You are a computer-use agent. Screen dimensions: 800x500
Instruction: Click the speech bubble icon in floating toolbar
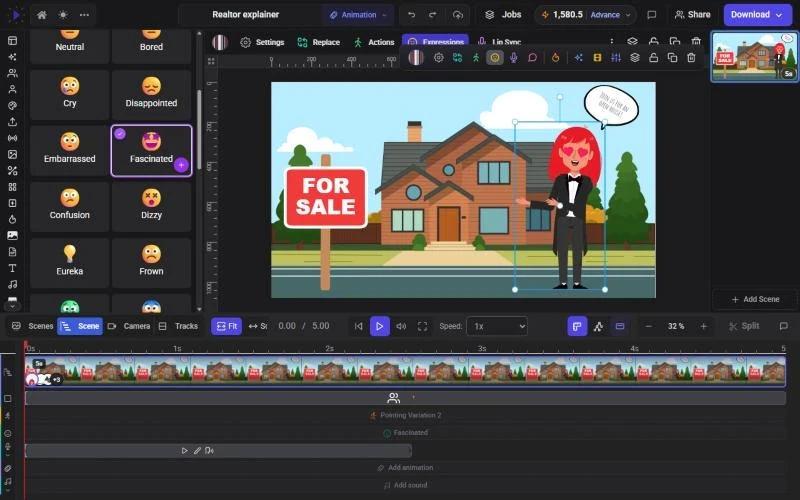pyautogui.click(x=533, y=58)
